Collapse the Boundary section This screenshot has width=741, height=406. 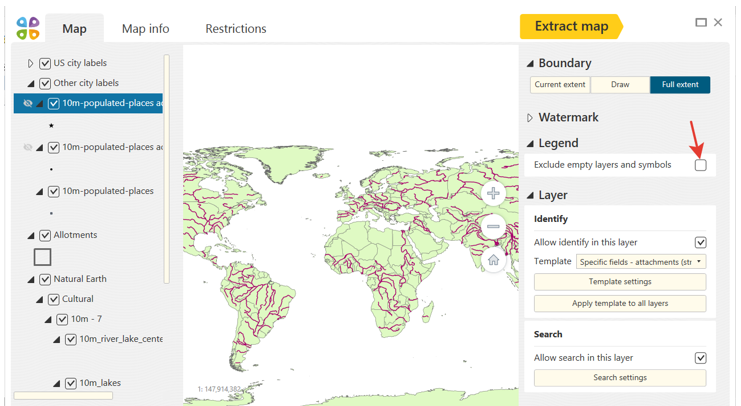click(530, 63)
